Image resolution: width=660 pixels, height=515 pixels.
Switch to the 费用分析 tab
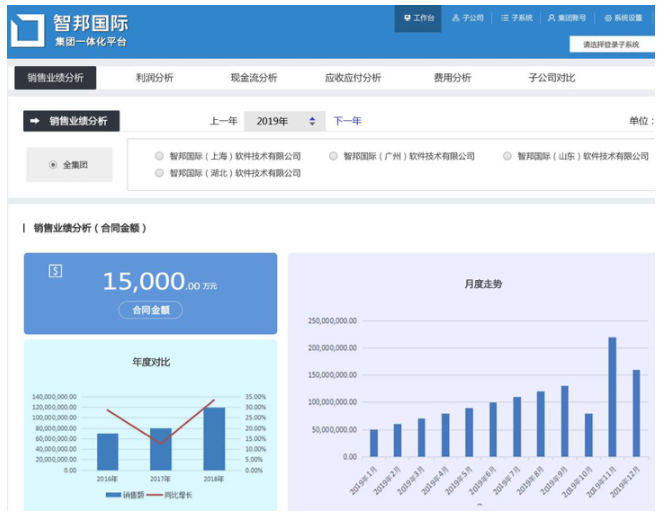[x=452, y=77]
